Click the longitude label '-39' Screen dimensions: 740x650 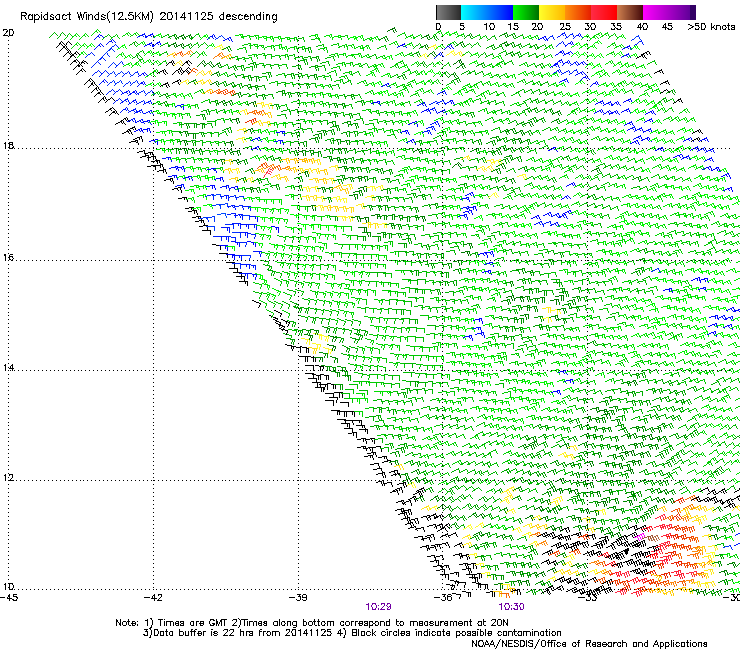298,598
